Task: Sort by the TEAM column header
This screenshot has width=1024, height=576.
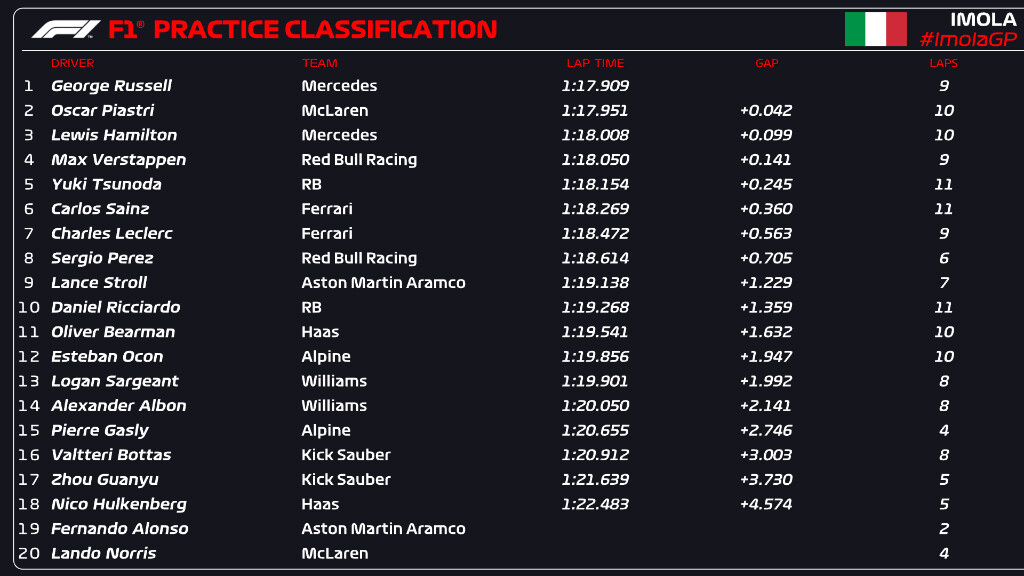Action: coord(320,63)
